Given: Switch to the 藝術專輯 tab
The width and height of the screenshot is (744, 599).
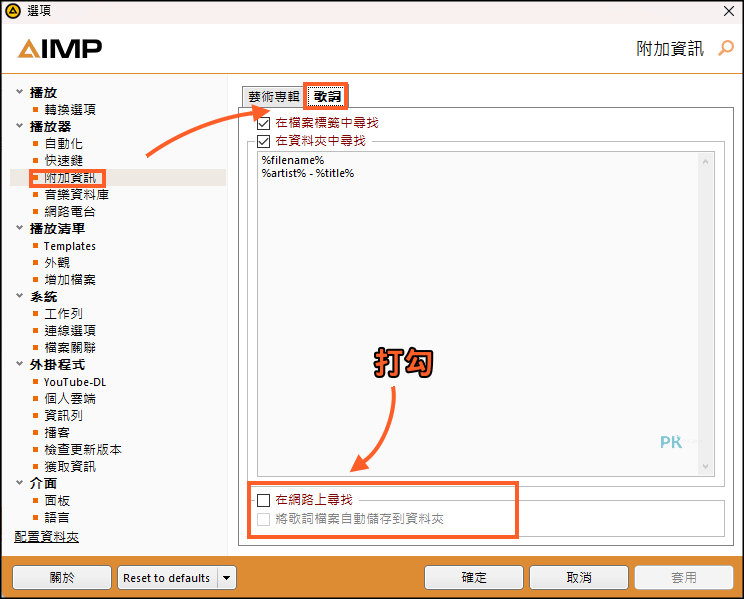Looking at the screenshot, I should pos(274,97).
